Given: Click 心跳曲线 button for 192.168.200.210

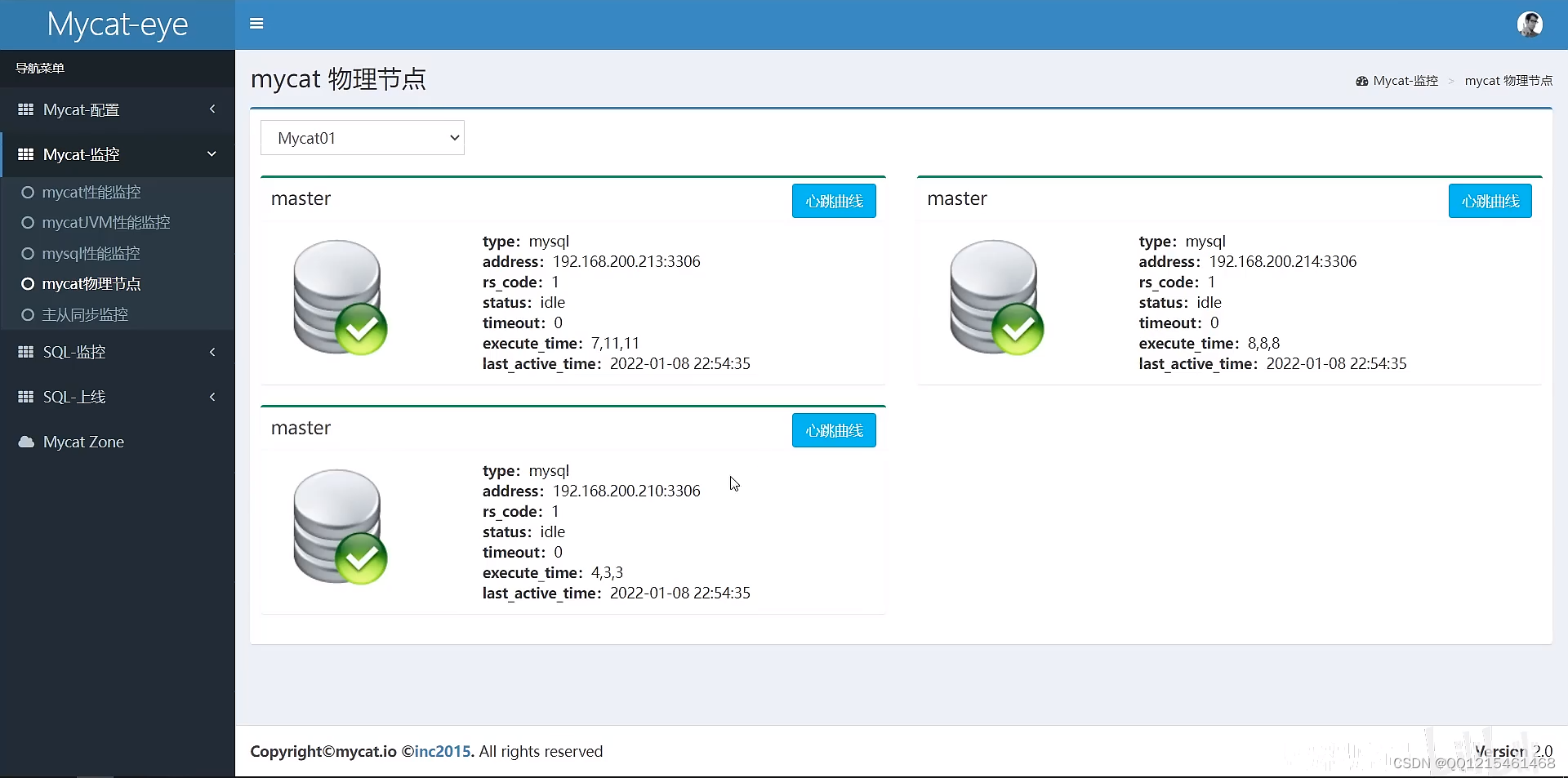Looking at the screenshot, I should coord(834,430).
